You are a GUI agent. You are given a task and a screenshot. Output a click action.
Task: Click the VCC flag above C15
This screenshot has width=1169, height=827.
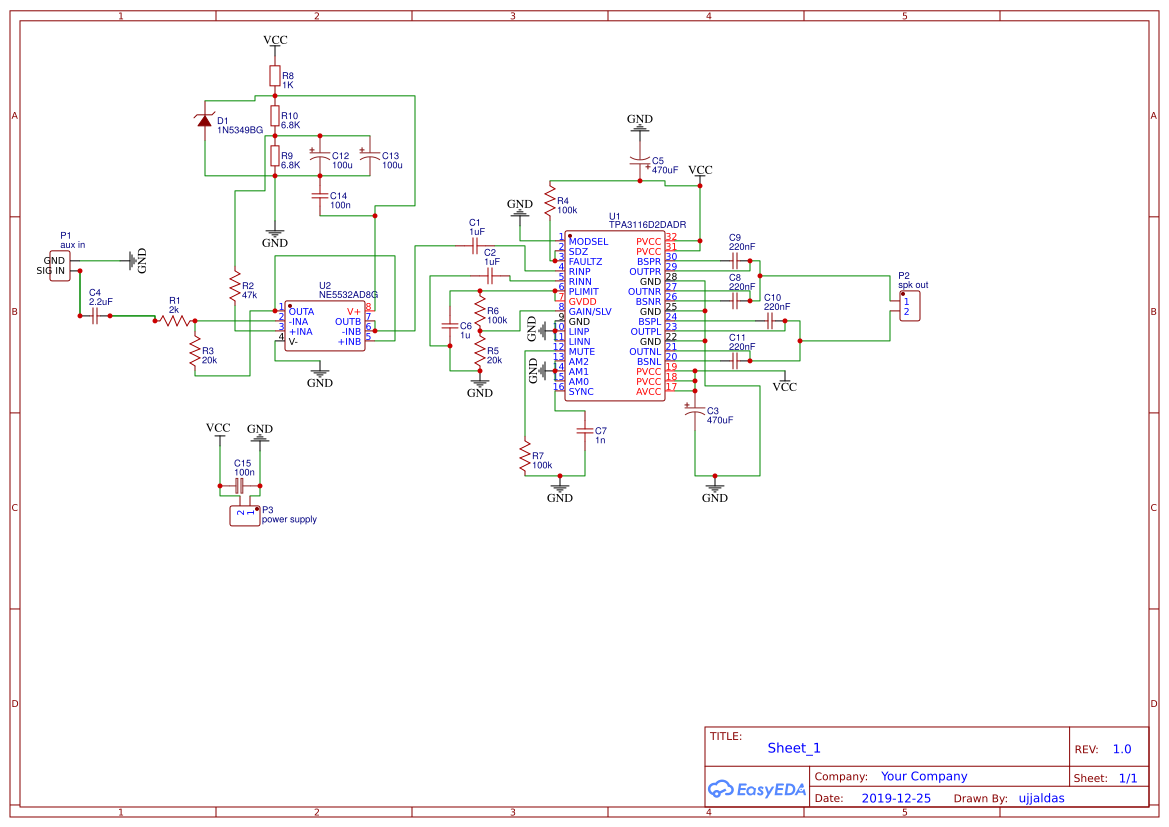click(x=218, y=431)
